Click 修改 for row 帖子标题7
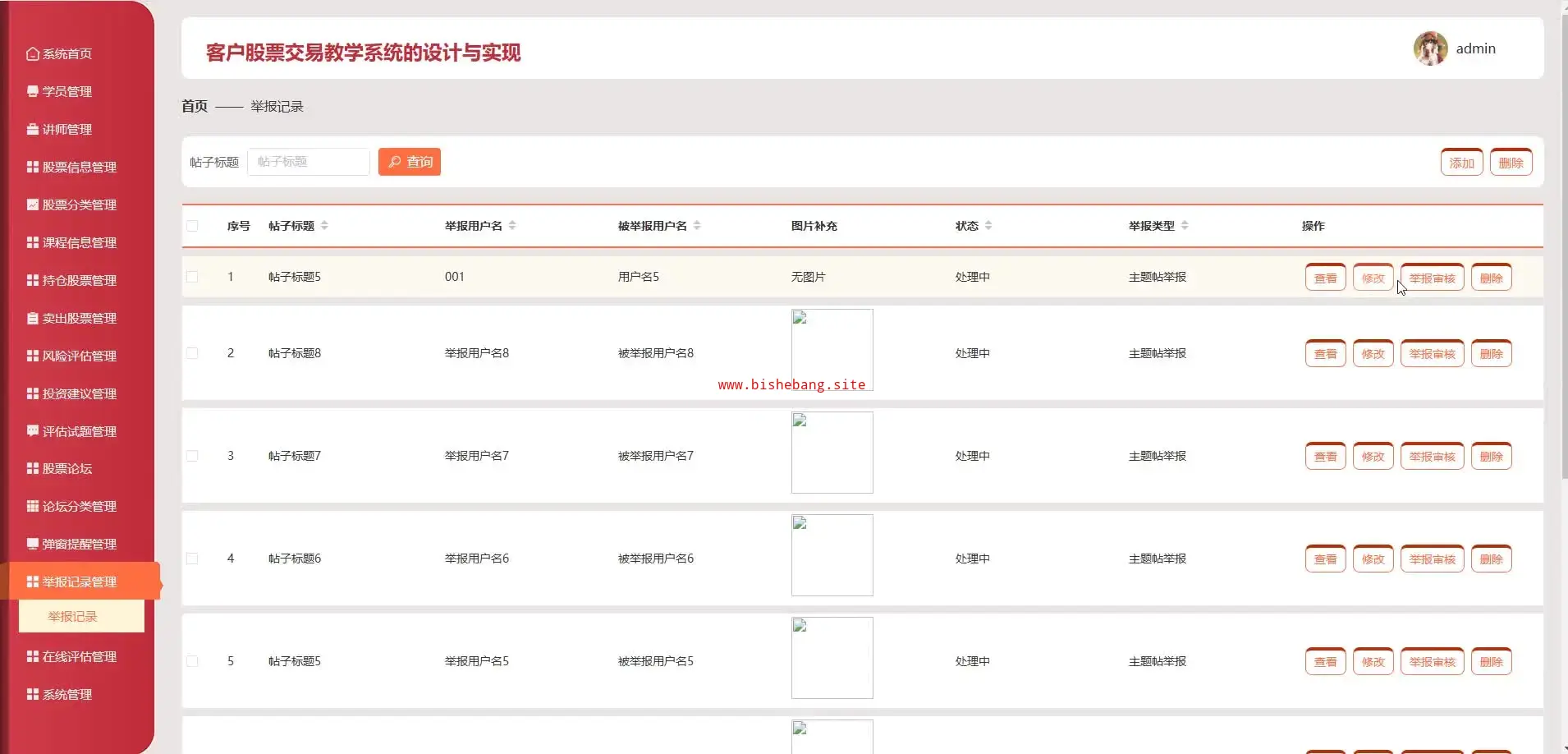The height and width of the screenshot is (754, 1568). (1373, 457)
